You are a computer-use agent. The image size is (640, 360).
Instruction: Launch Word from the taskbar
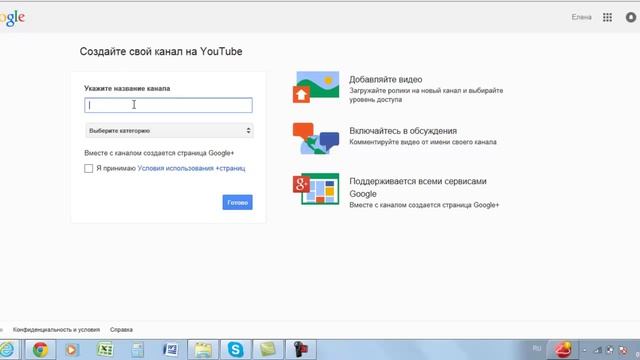[x=170, y=350]
